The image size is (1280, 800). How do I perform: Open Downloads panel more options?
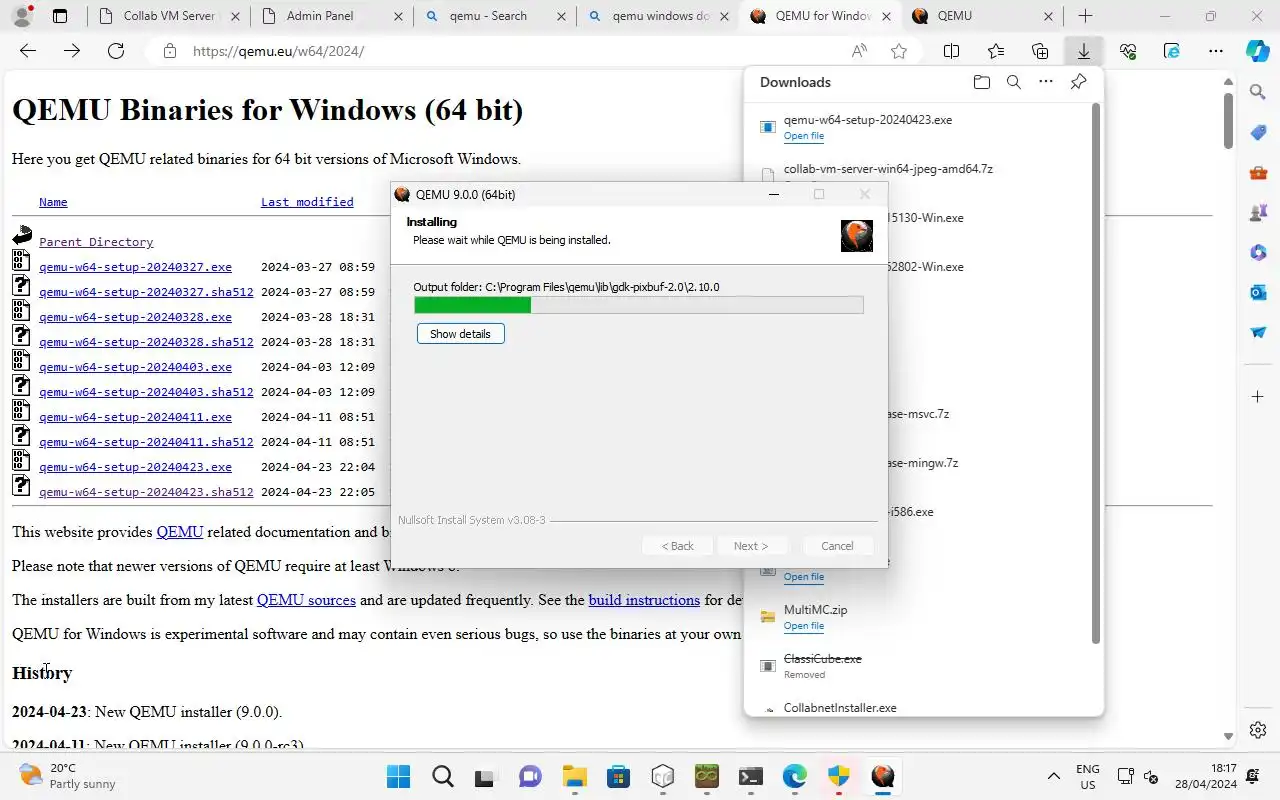coord(1046,82)
